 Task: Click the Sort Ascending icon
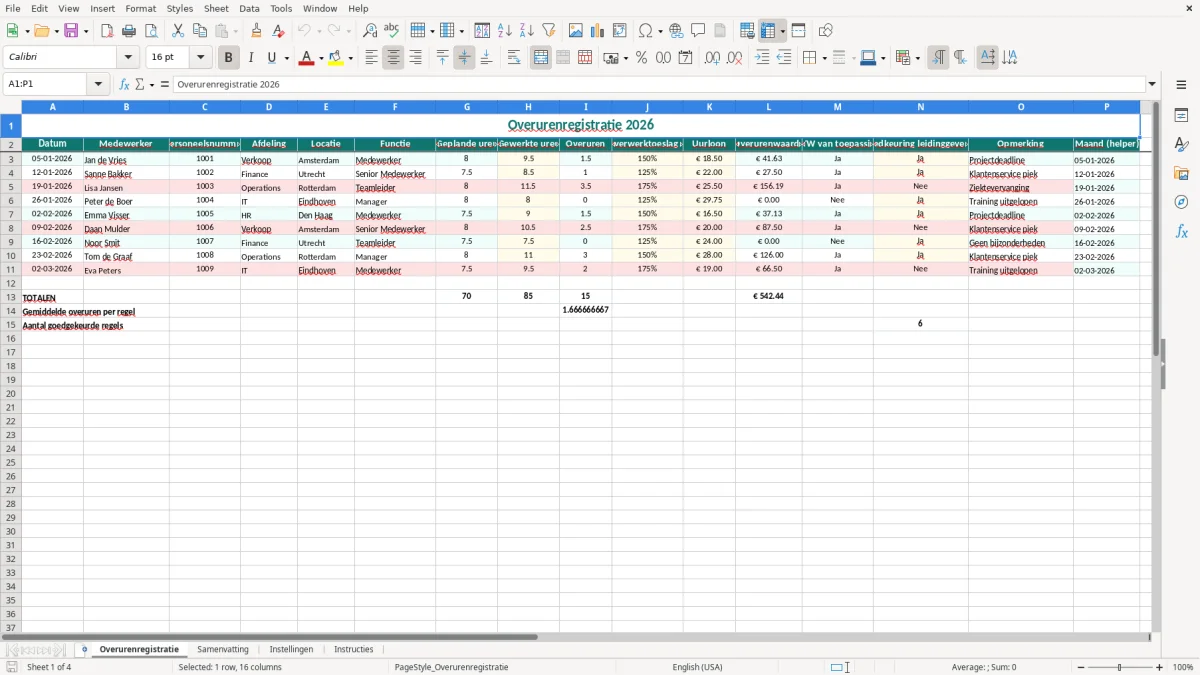coord(505,31)
